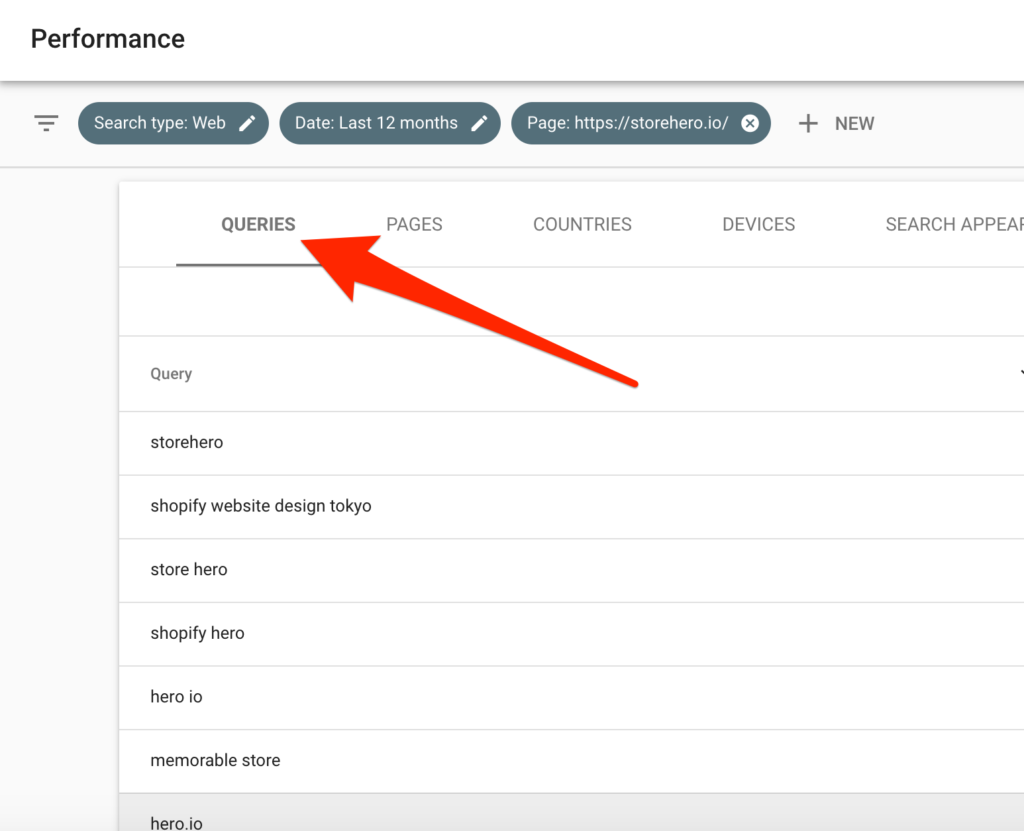
Task: Switch to the Search Appearance tab
Action: pos(954,225)
